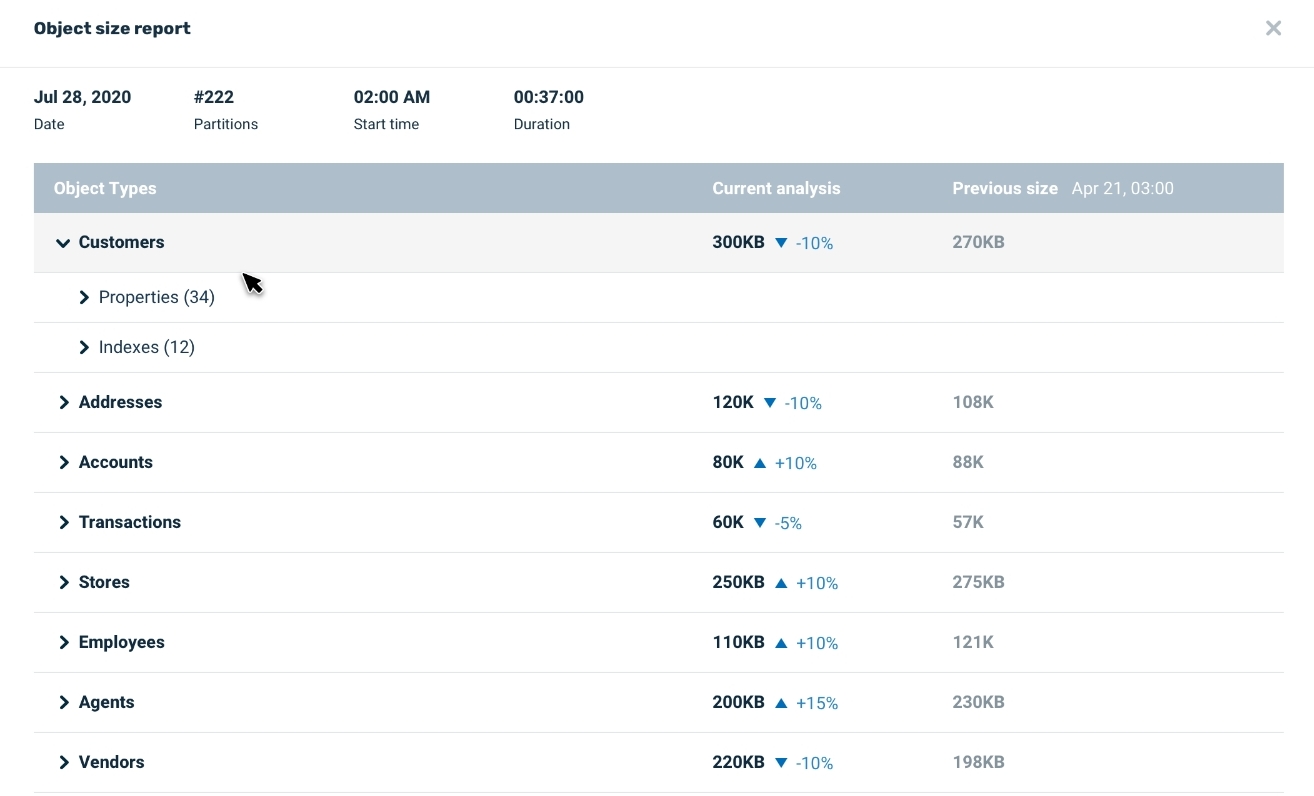Screen dimensions: 1314x796
Task: Expand Indexes (12) under Customers
Action: point(84,348)
